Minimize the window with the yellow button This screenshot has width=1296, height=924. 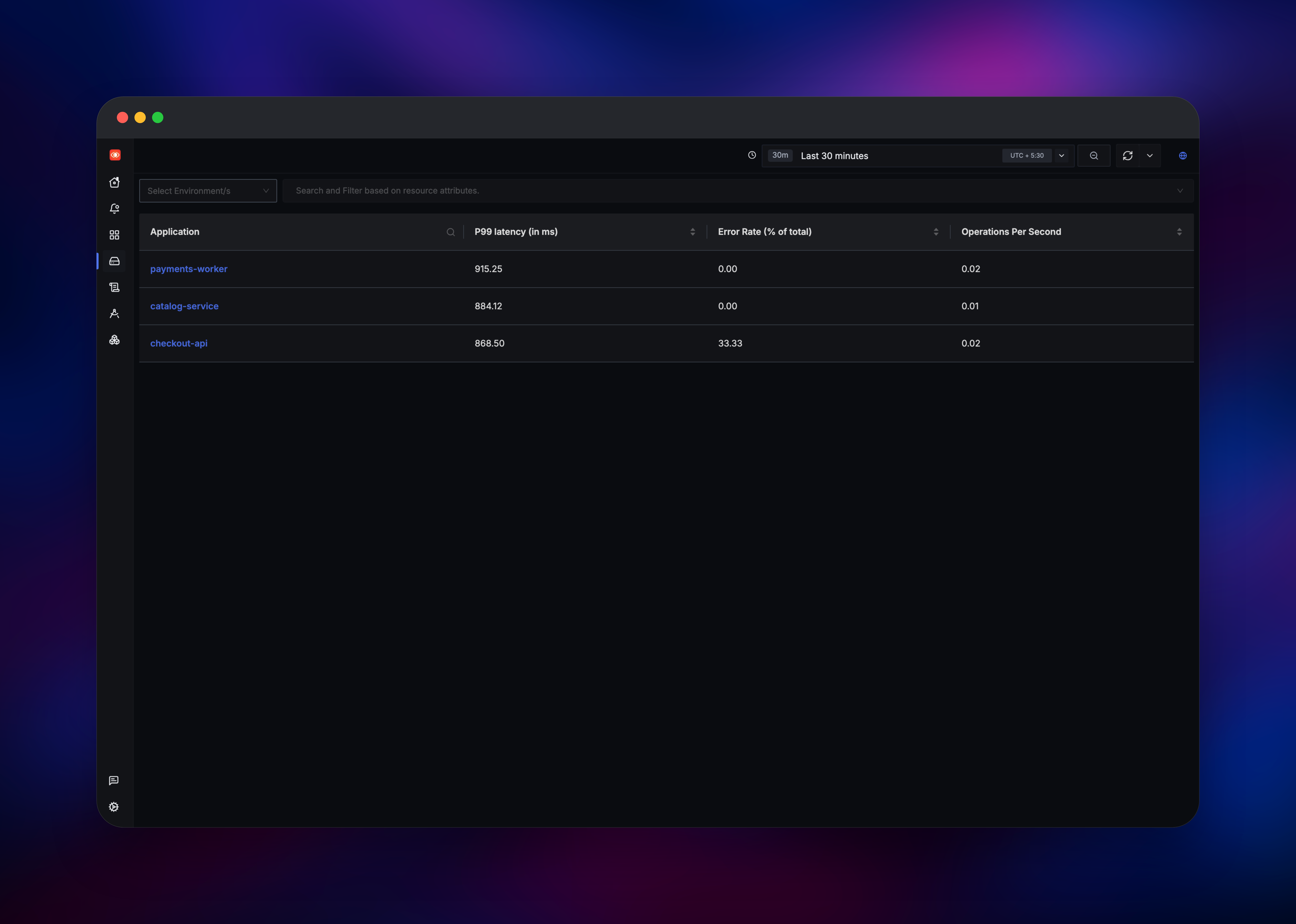[x=140, y=117]
